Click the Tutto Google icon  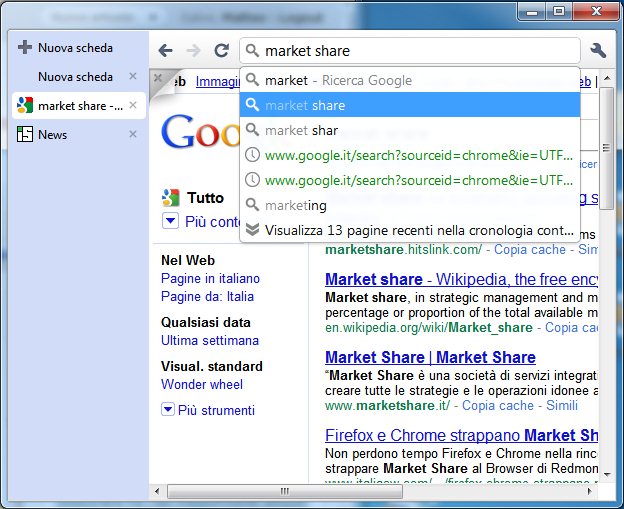point(171,197)
